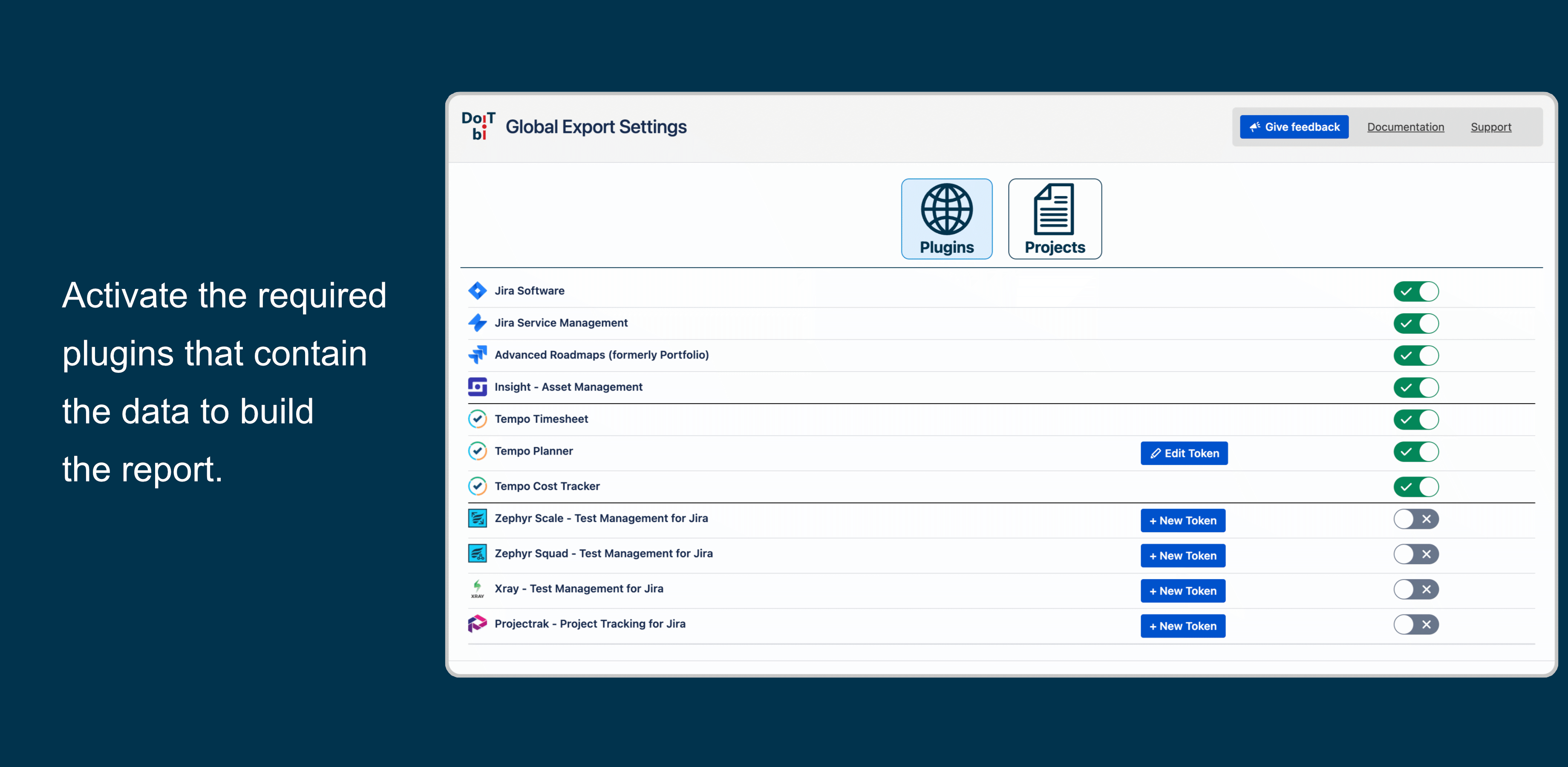Click the Tempo Timesheet plugin icon
The width and height of the screenshot is (1568, 767).
tap(478, 419)
